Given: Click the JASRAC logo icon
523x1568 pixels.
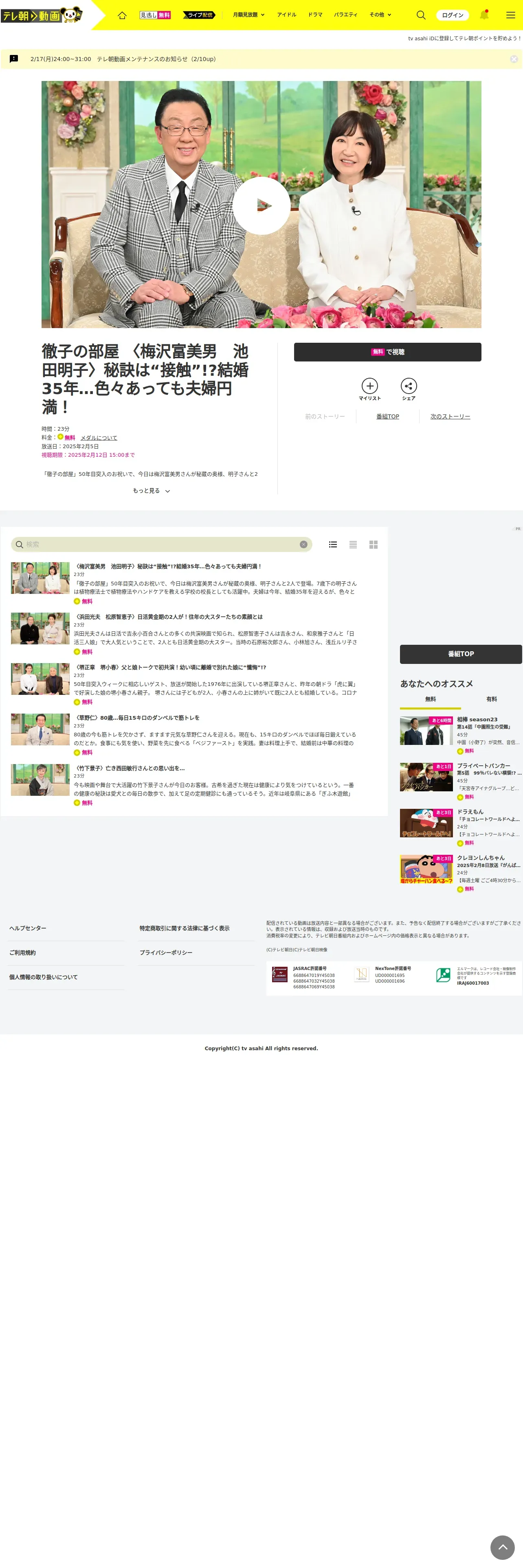Looking at the screenshot, I should [x=279, y=975].
